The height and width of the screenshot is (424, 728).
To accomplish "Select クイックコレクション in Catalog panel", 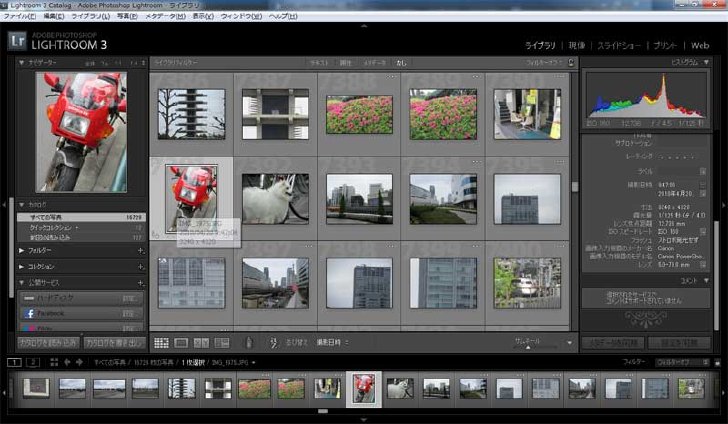I will click(x=82, y=228).
